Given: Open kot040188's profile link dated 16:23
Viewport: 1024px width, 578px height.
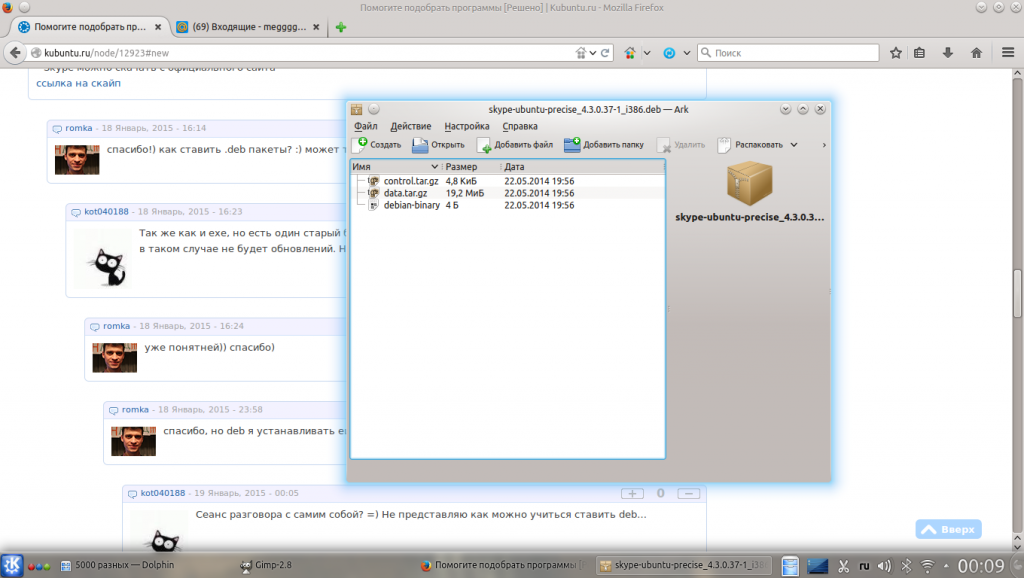Looking at the screenshot, I should pyautogui.click(x=106, y=212).
